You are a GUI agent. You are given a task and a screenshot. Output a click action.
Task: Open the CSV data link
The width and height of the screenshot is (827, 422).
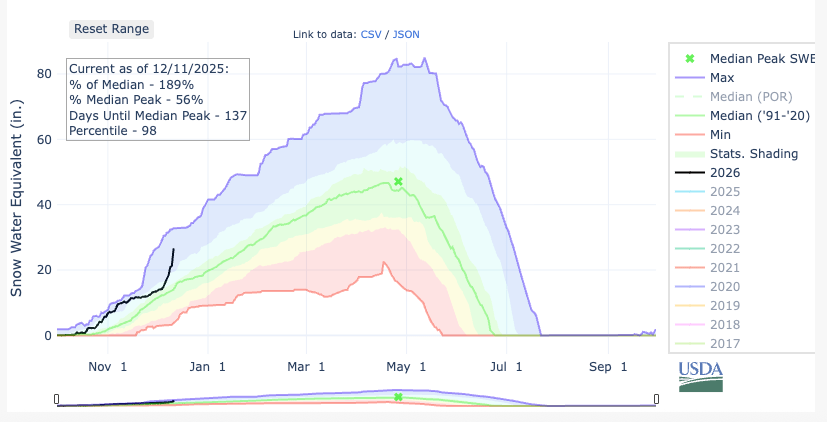[x=371, y=34]
